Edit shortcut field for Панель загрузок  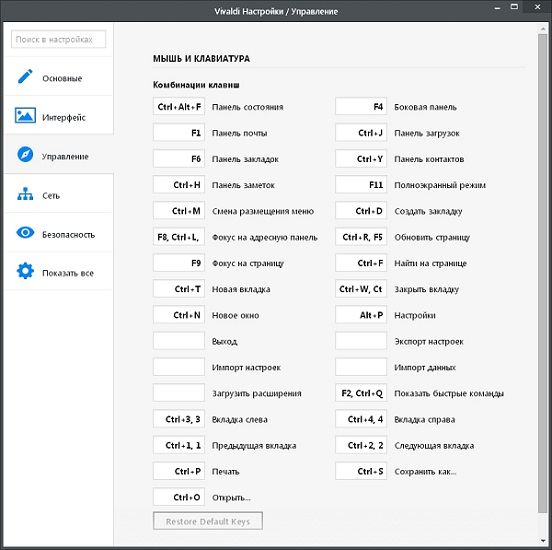pyautogui.click(x=361, y=132)
